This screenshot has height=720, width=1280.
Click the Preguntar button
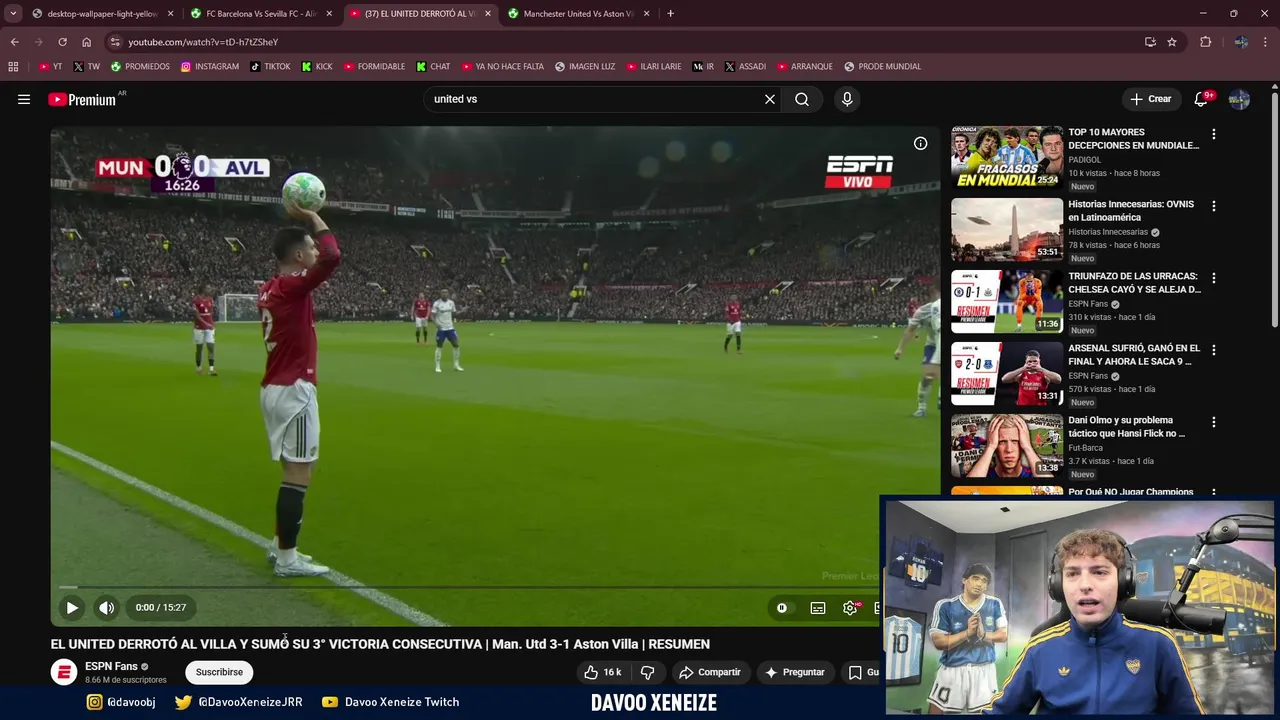pos(794,672)
